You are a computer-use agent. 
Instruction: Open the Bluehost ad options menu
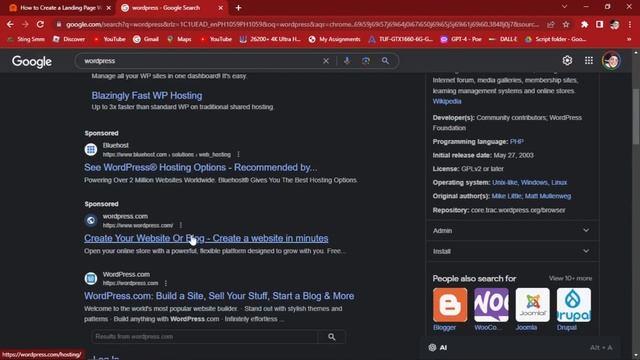pos(238,154)
